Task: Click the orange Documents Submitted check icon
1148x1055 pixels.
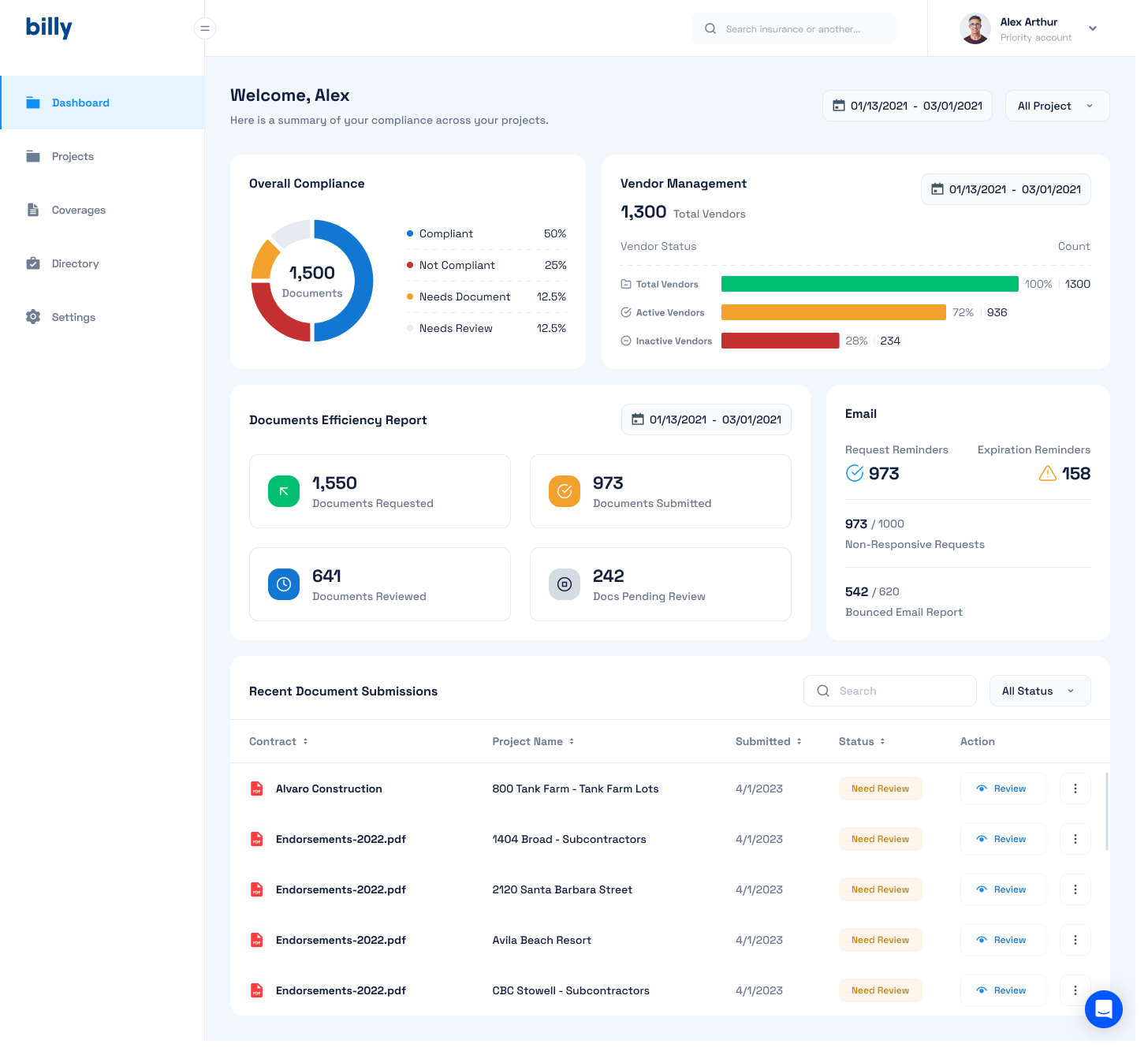Action: (x=565, y=491)
